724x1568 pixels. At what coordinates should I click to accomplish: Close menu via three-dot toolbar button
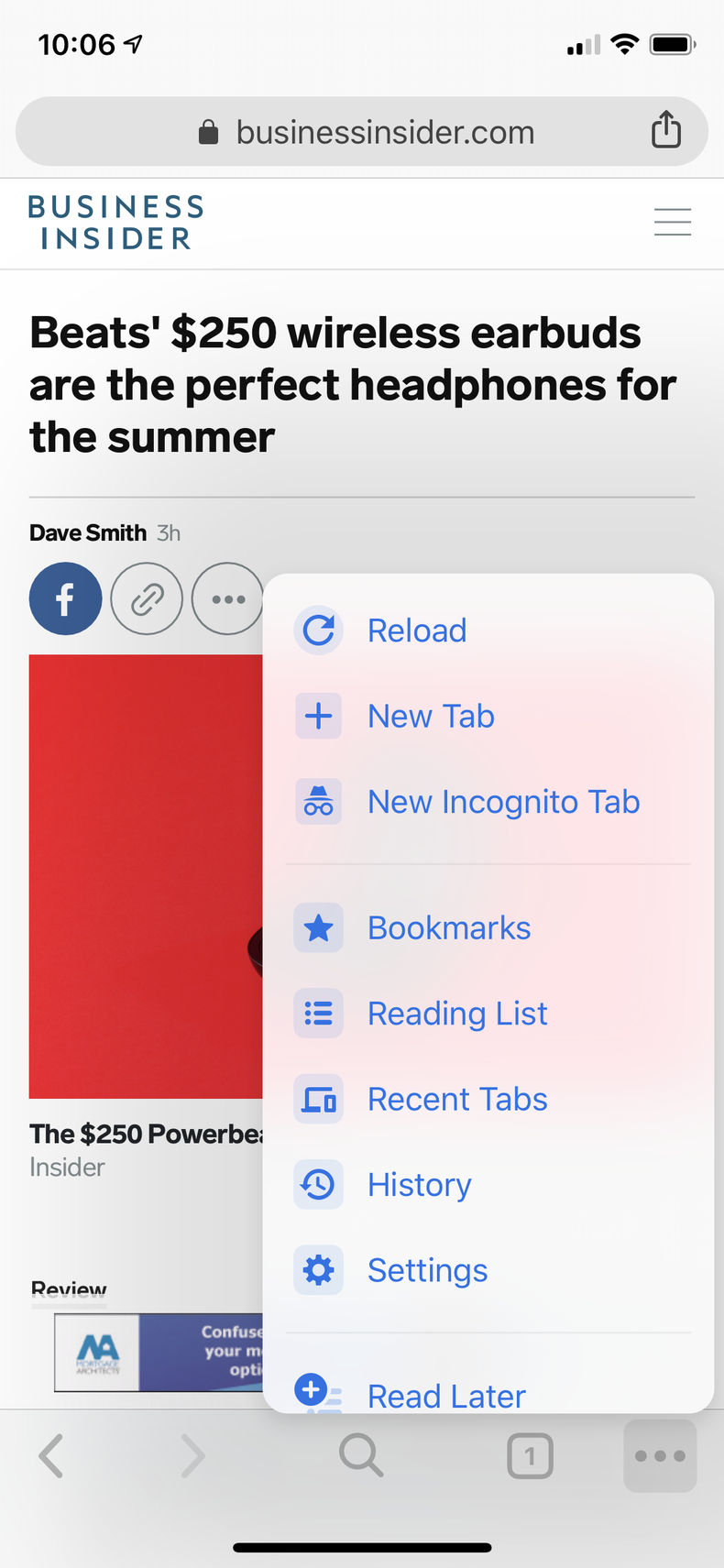660,1455
